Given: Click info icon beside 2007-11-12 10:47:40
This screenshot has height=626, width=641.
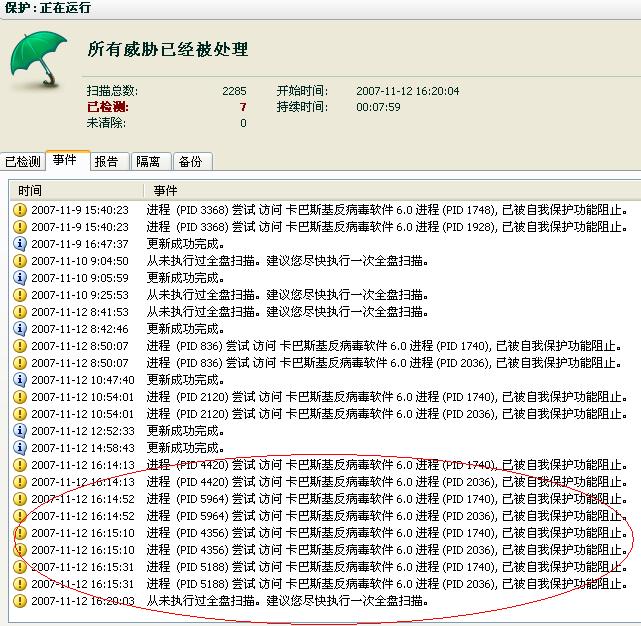Looking at the screenshot, I should [x=20, y=380].
